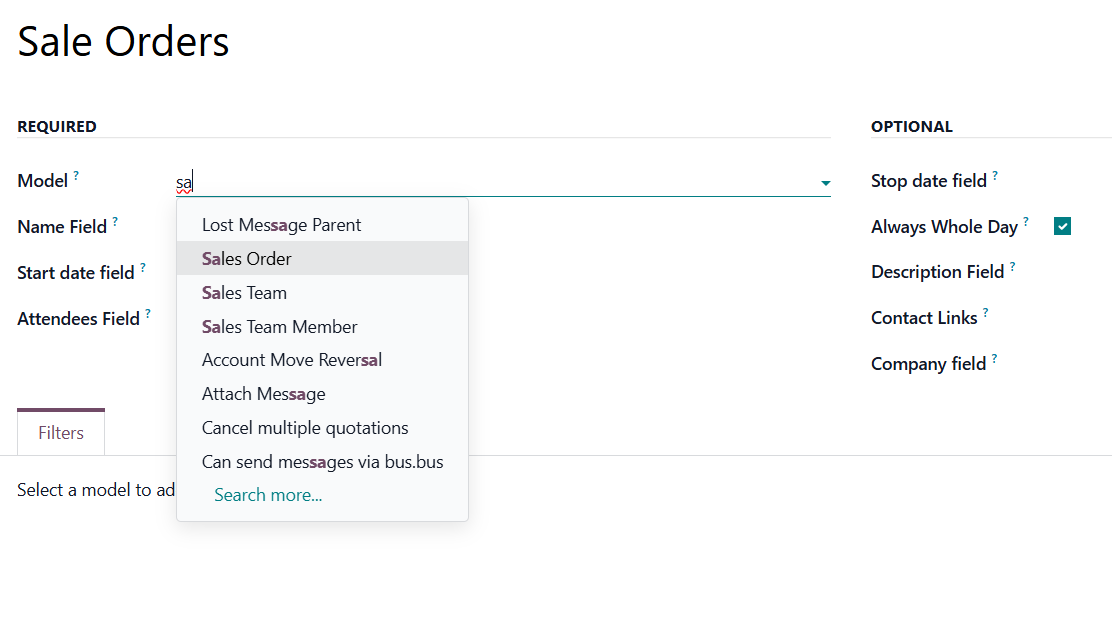
Task: Pick Sales Team Member in the suggestions
Action: click(x=279, y=327)
